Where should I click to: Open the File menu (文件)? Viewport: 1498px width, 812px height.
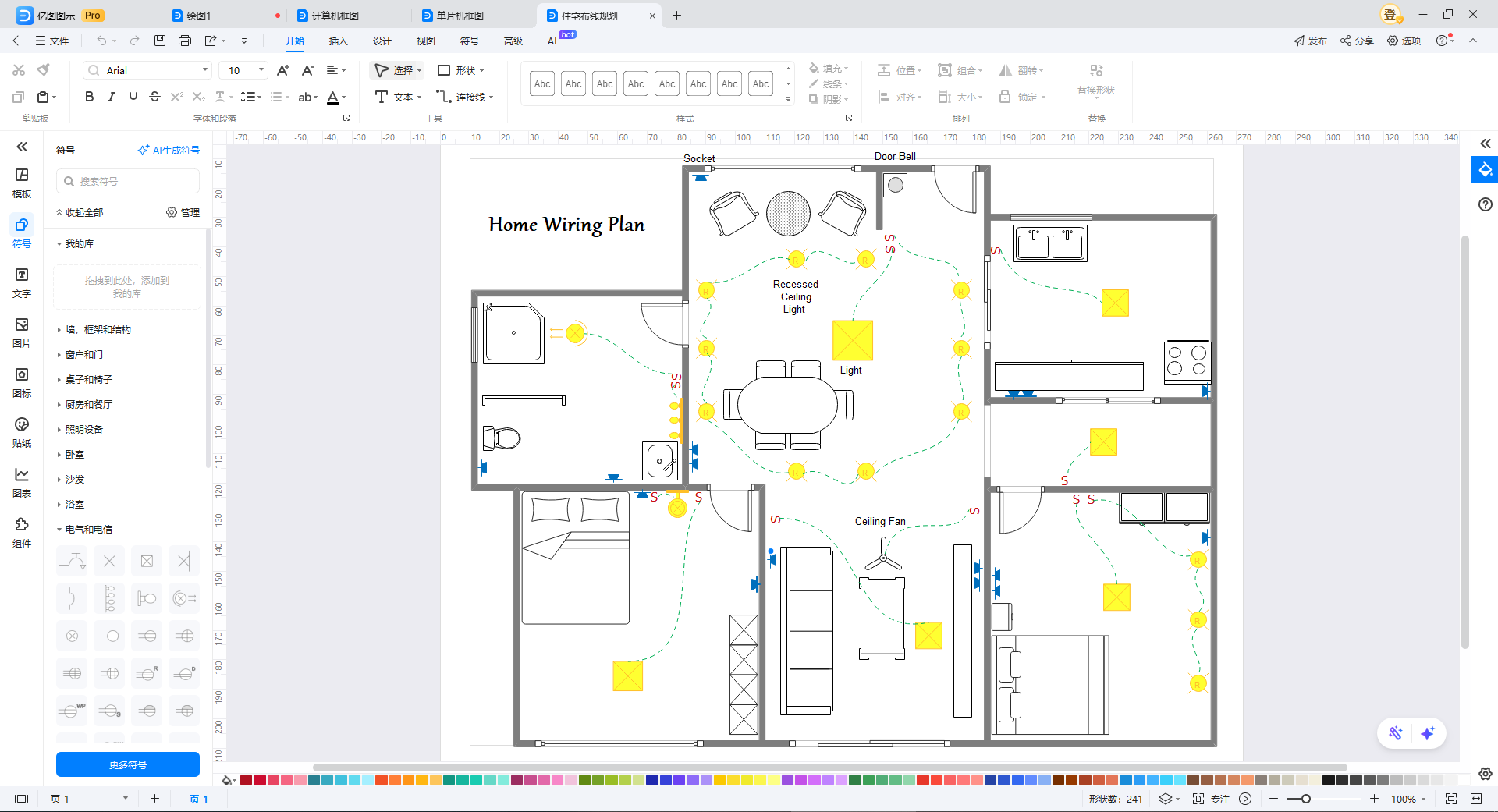click(51, 41)
